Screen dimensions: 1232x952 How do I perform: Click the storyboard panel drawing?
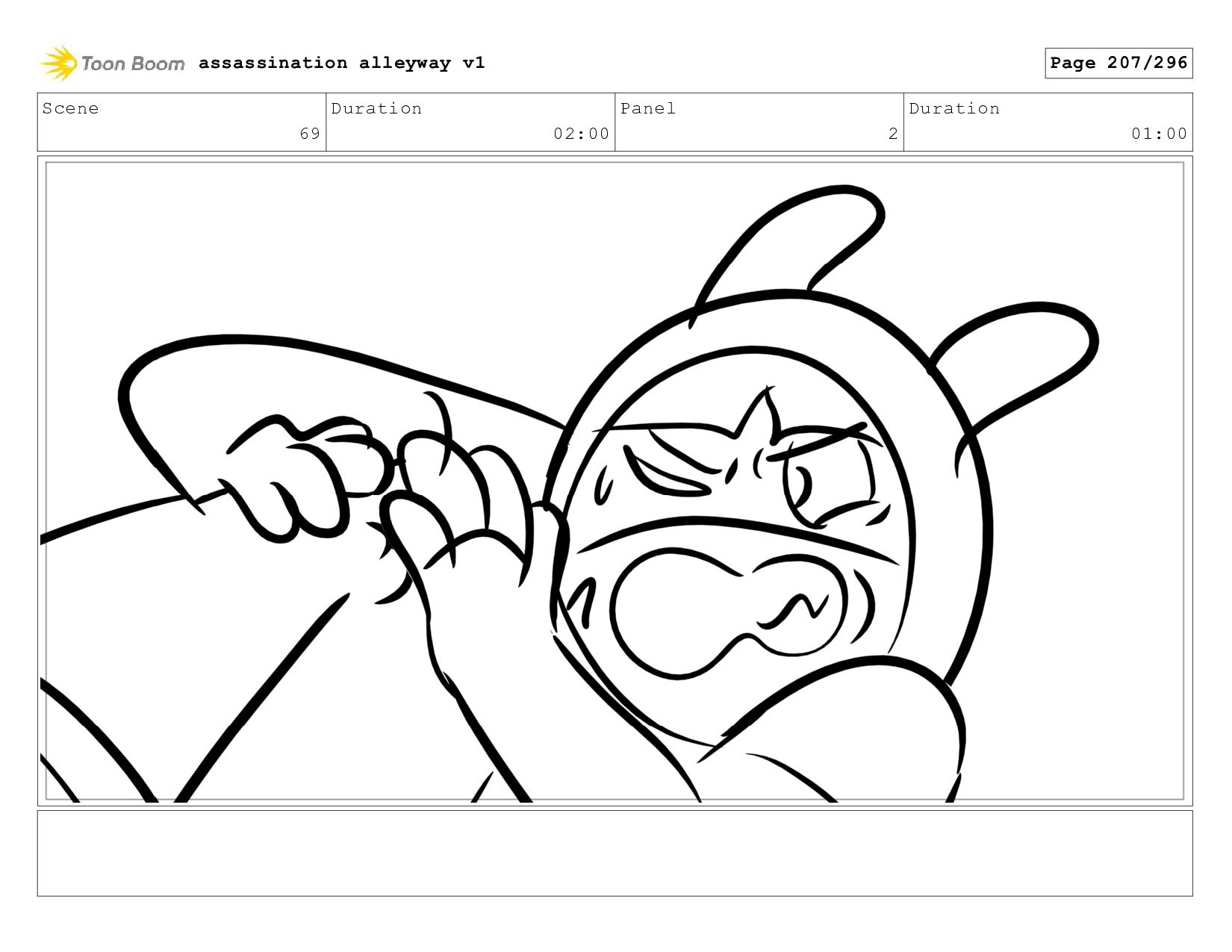pyautogui.click(x=615, y=481)
